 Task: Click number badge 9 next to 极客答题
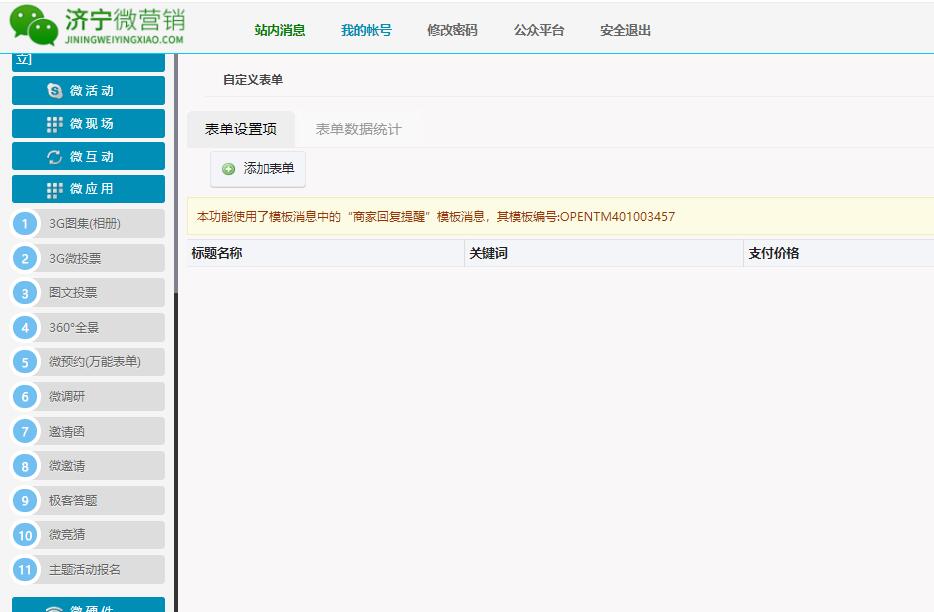click(25, 501)
